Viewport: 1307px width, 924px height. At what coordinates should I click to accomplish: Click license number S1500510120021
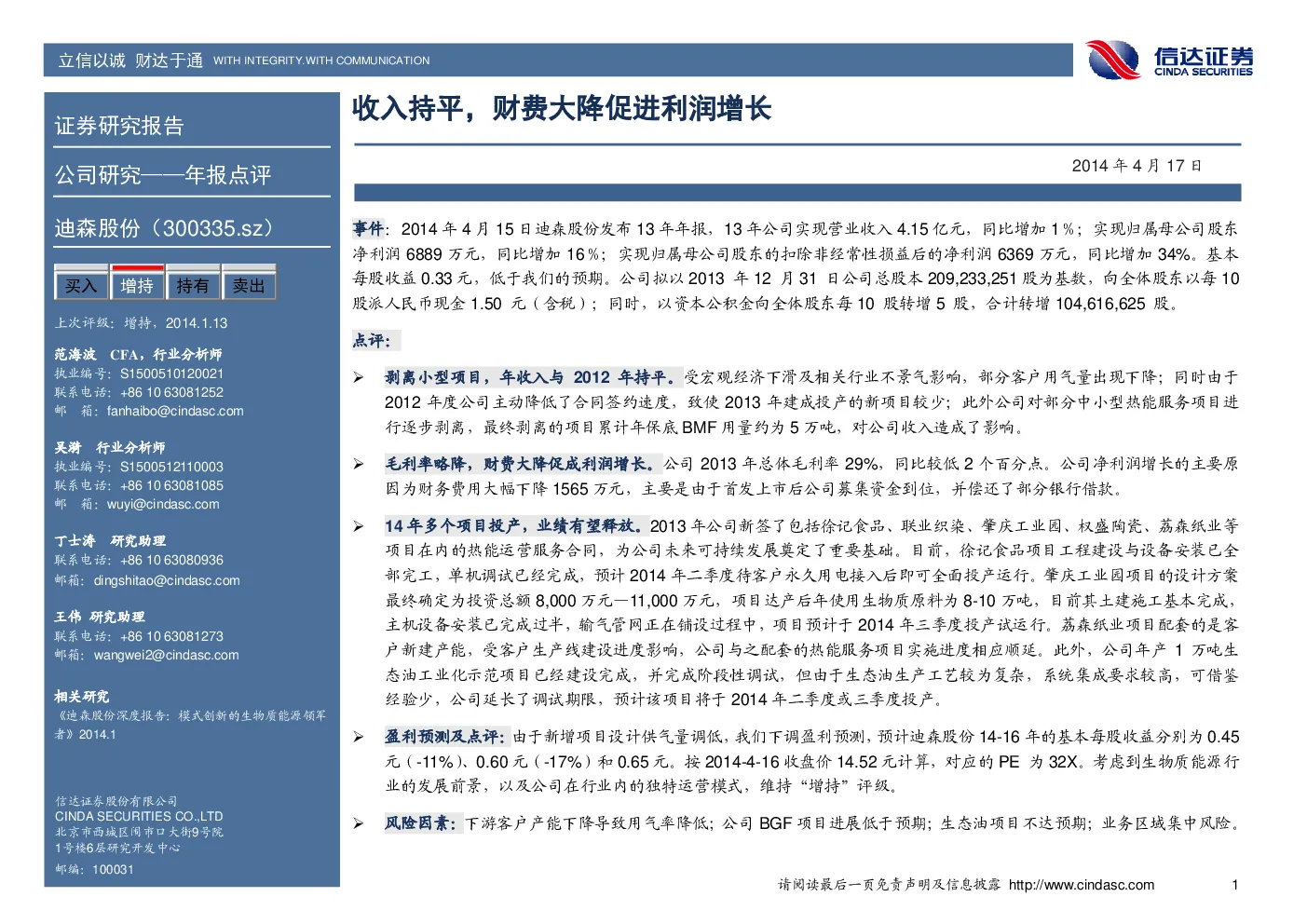[x=172, y=374]
